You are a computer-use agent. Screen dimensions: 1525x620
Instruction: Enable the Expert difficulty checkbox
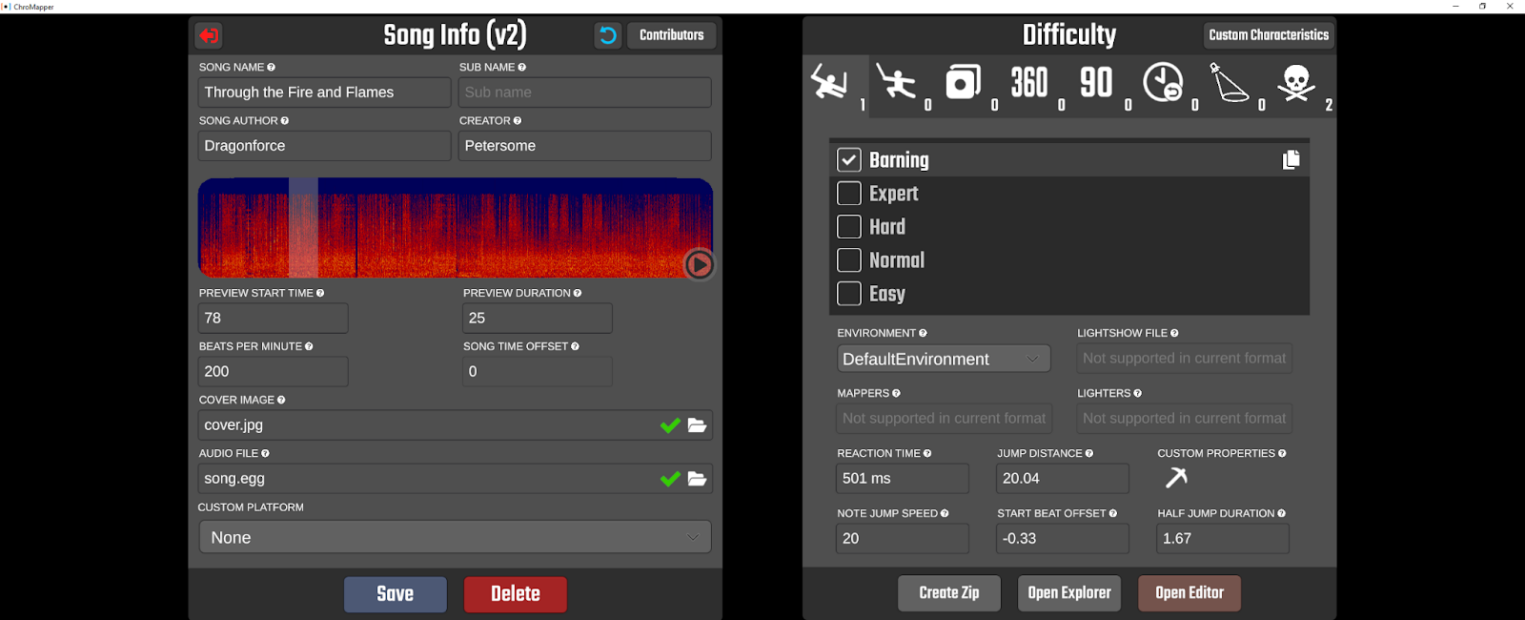point(849,194)
